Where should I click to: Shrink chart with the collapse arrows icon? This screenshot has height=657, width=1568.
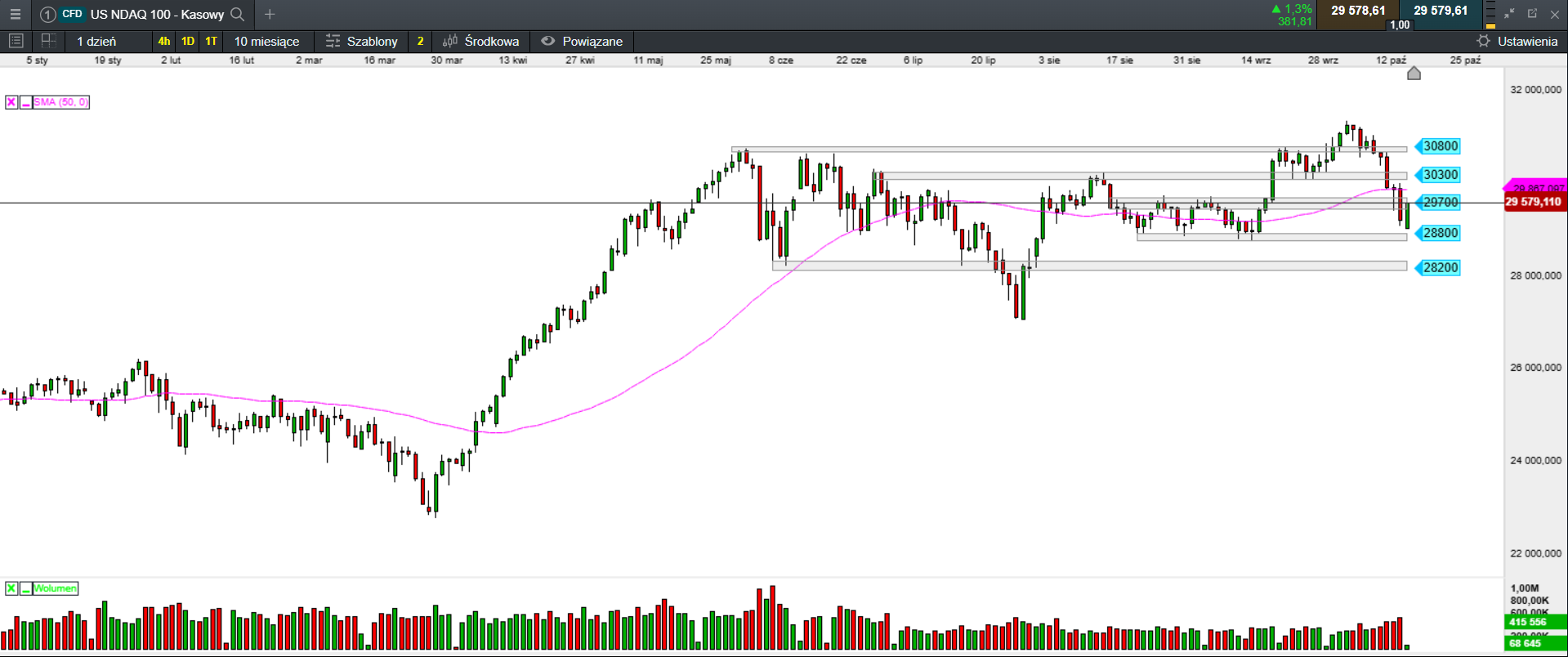[1509, 14]
